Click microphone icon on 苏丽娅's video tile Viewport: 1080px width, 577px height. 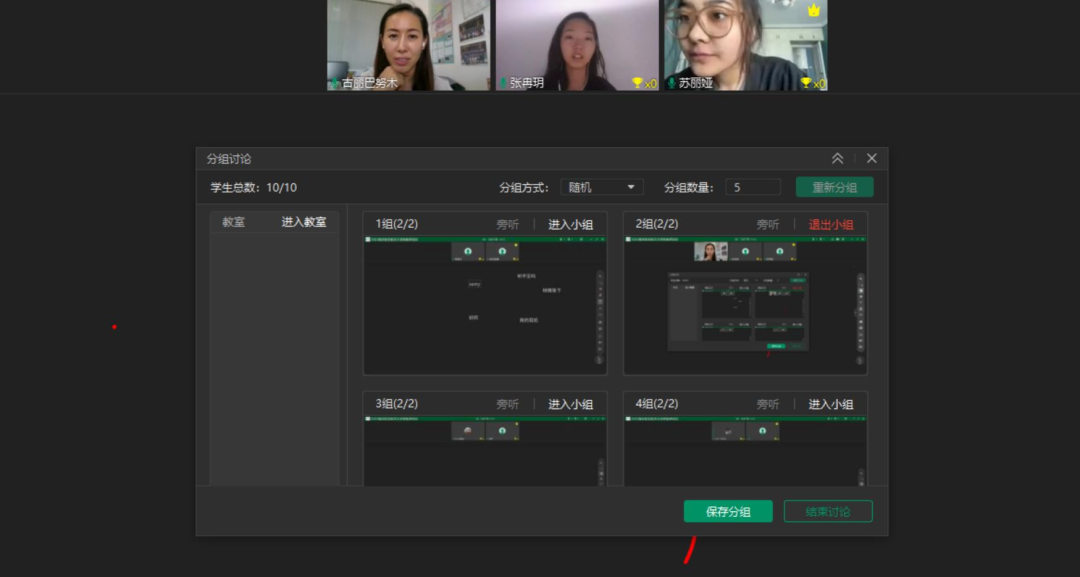[671, 83]
